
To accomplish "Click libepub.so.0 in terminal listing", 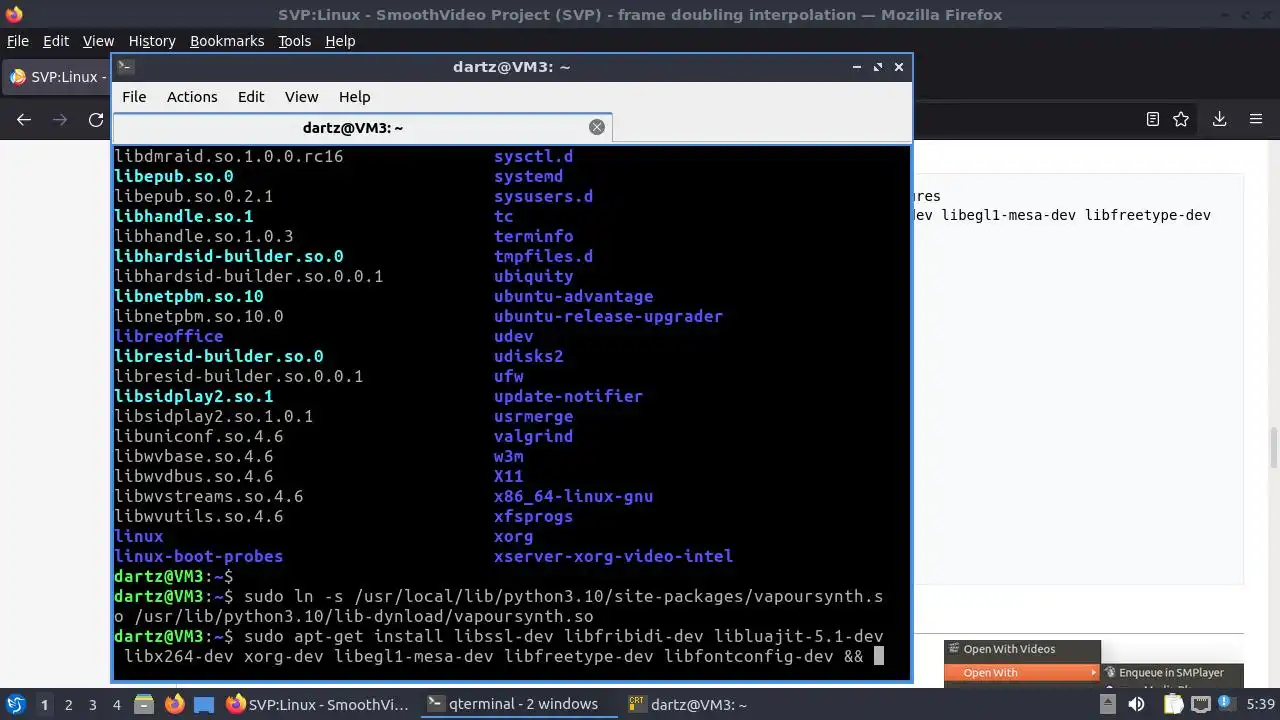I will tap(174, 176).
